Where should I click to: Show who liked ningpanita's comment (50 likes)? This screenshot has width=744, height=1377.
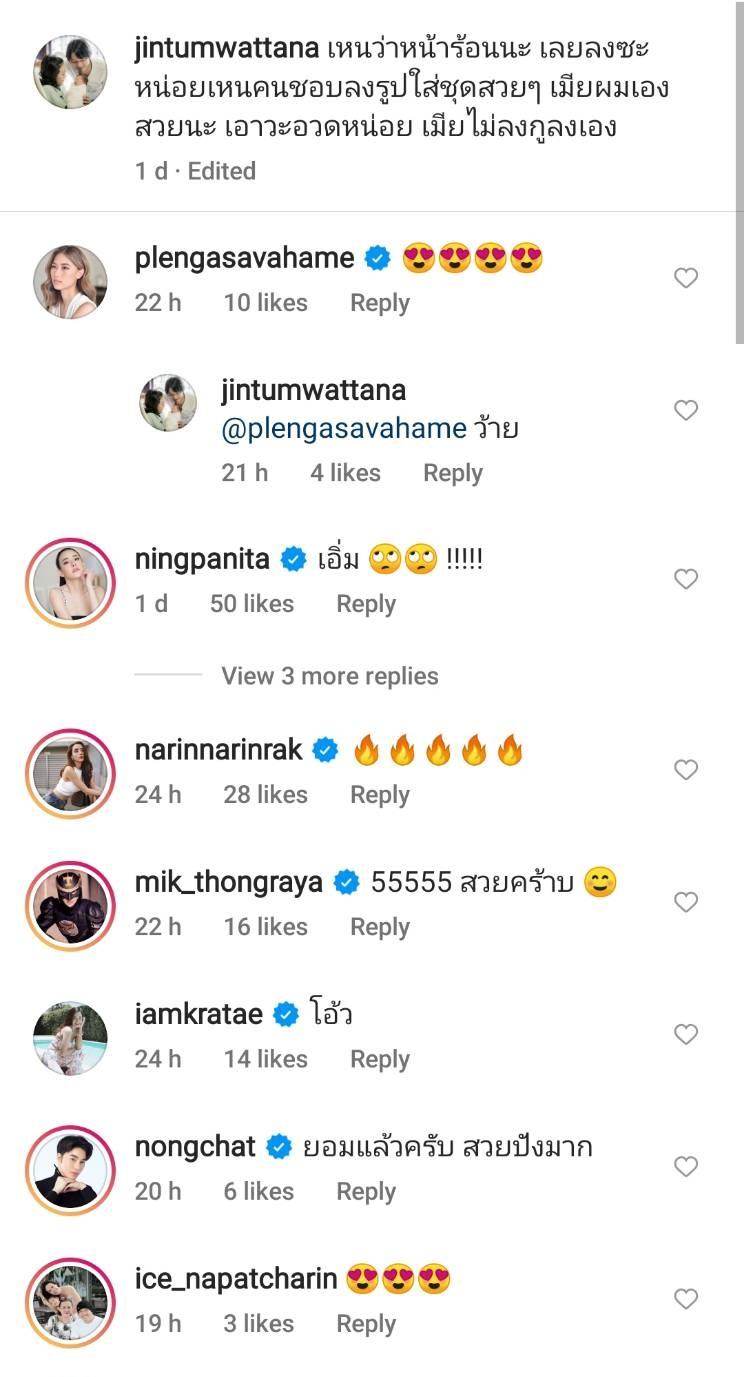coord(251,604)
